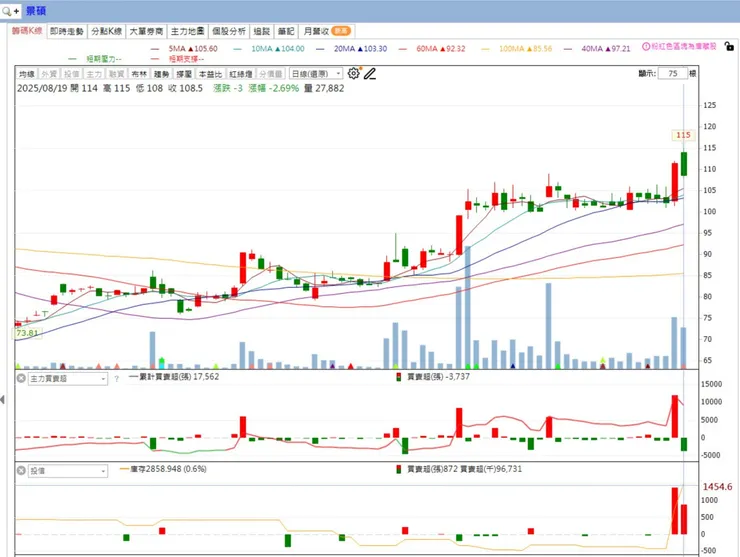
Task: Click the 買賣超(張)872 legend icon
Action: pyautogui.click(x=399, y=469)
